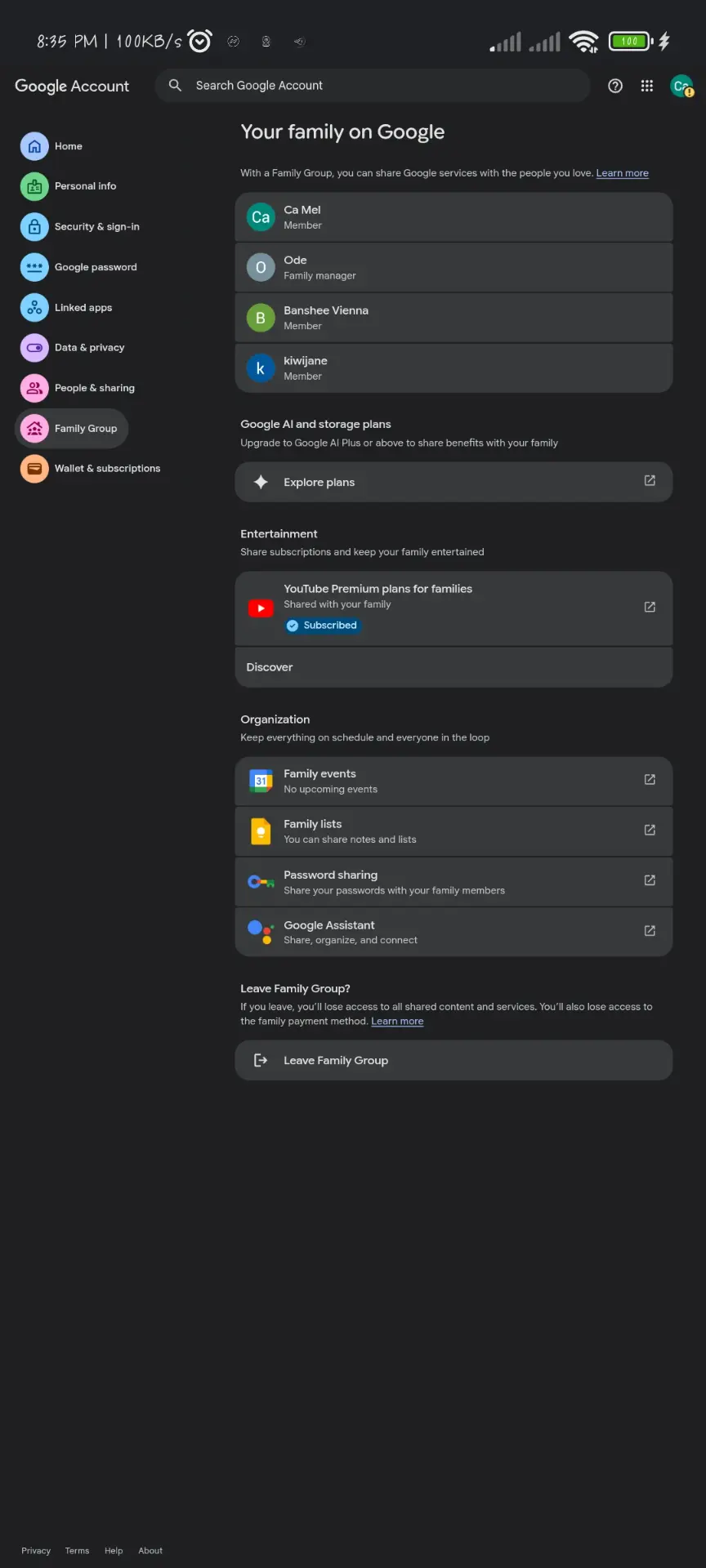This screenshot has height=1568, width=706.
Task: Click the Explore plans label
Action: pyautogui.click(x=319, y=483)
